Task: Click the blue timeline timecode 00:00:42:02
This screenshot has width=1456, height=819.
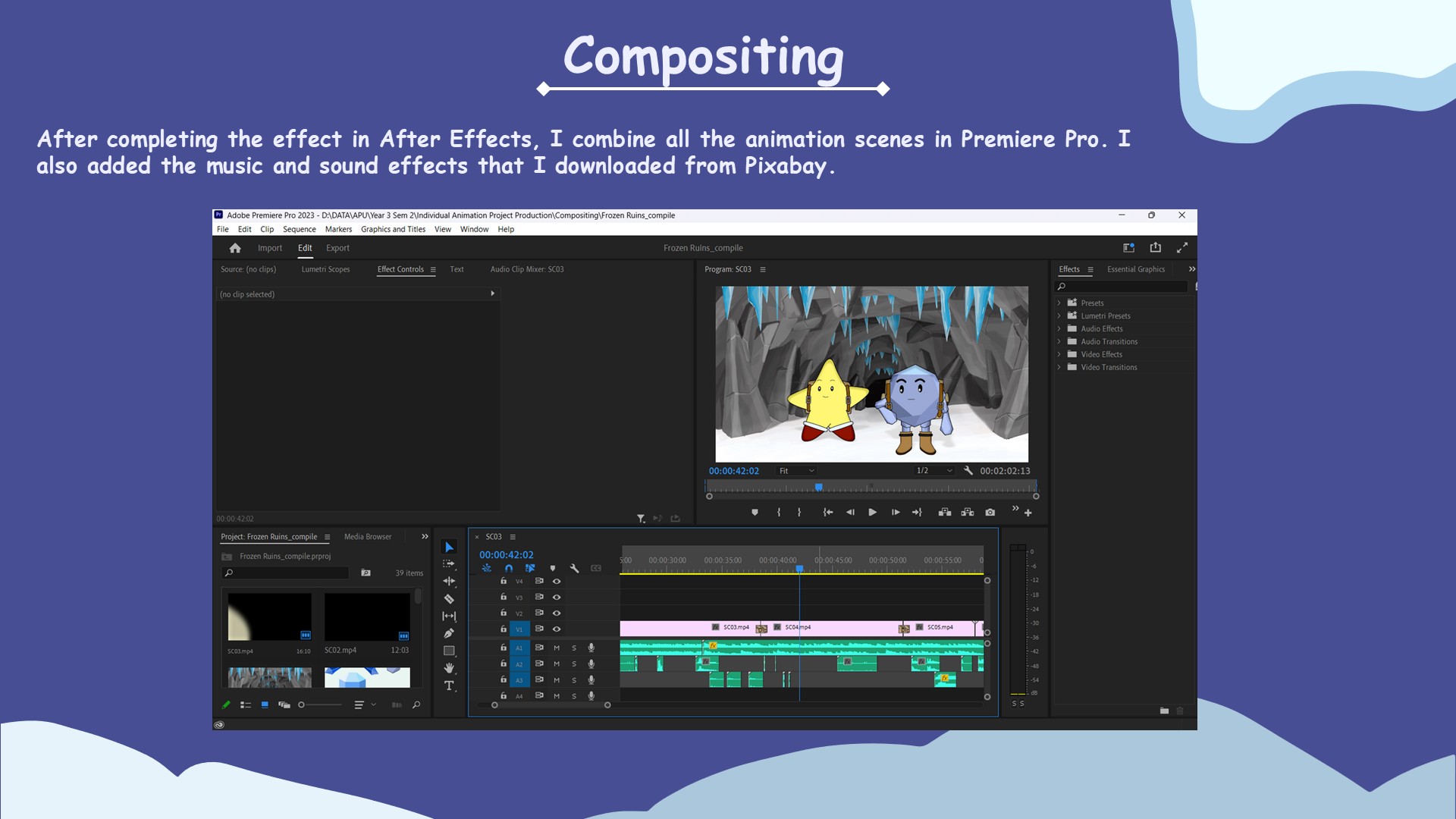Action: coord(507,555)
